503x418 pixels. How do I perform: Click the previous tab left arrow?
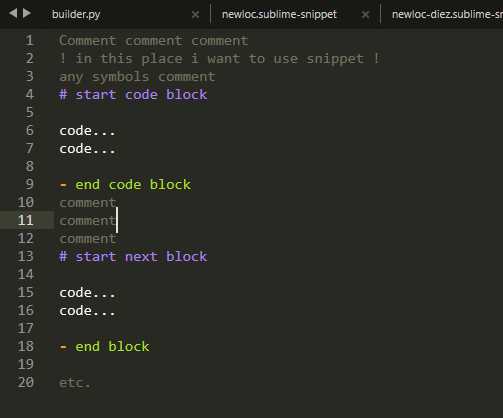[13, 13]
